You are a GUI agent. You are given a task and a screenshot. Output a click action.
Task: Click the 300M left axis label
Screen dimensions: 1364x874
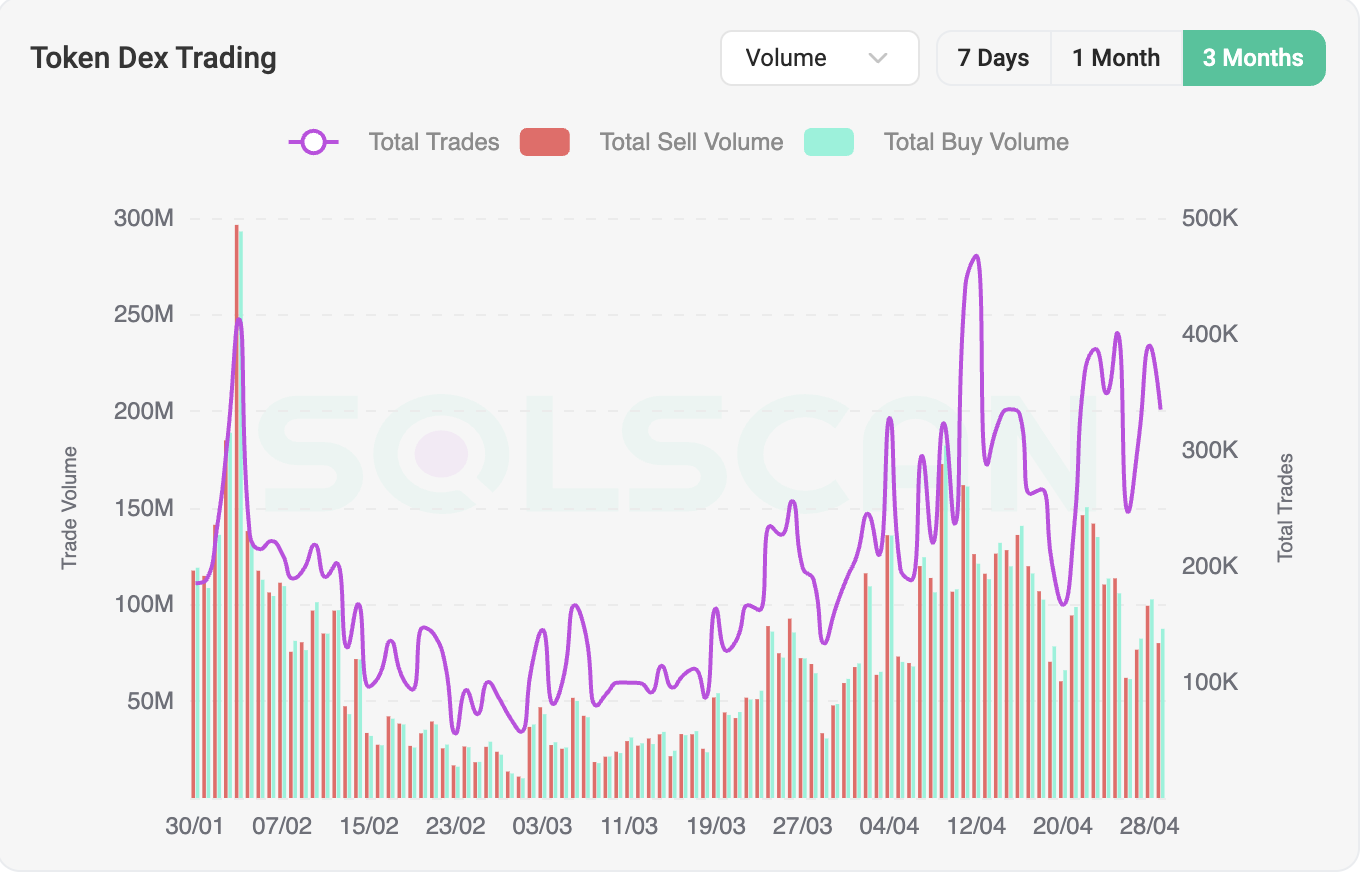[x=144, y=218]
